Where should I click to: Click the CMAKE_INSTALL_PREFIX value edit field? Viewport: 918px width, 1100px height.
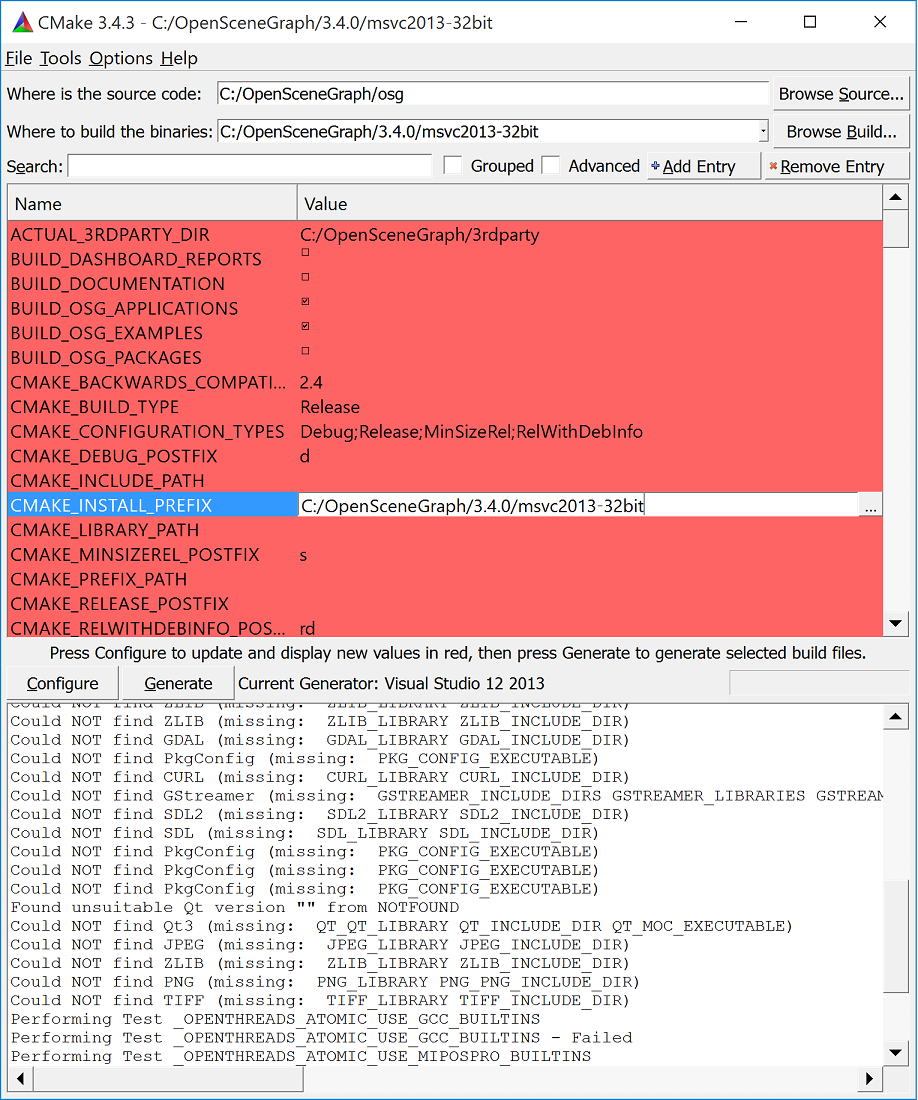tap(578, 505)
